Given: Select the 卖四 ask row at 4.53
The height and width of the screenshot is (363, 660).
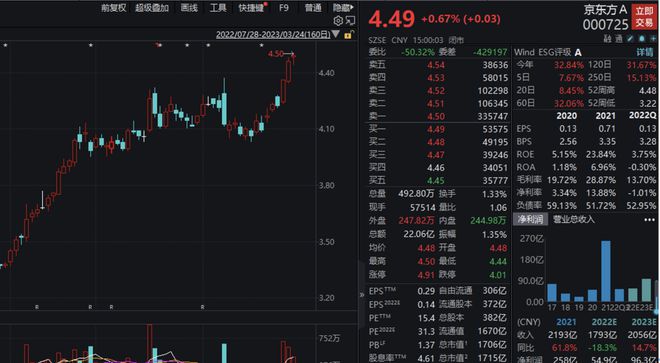Looking at the screenshot, I should click(x=438, y=77).
